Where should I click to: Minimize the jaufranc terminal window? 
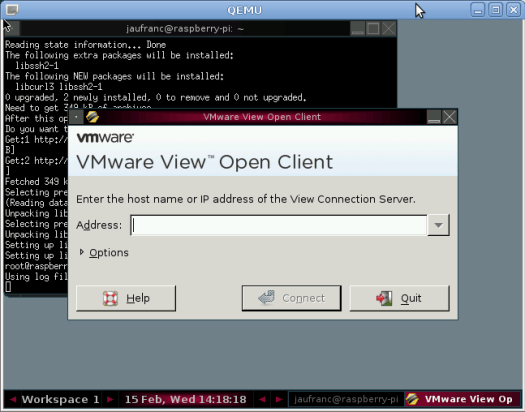coord(357,28)
